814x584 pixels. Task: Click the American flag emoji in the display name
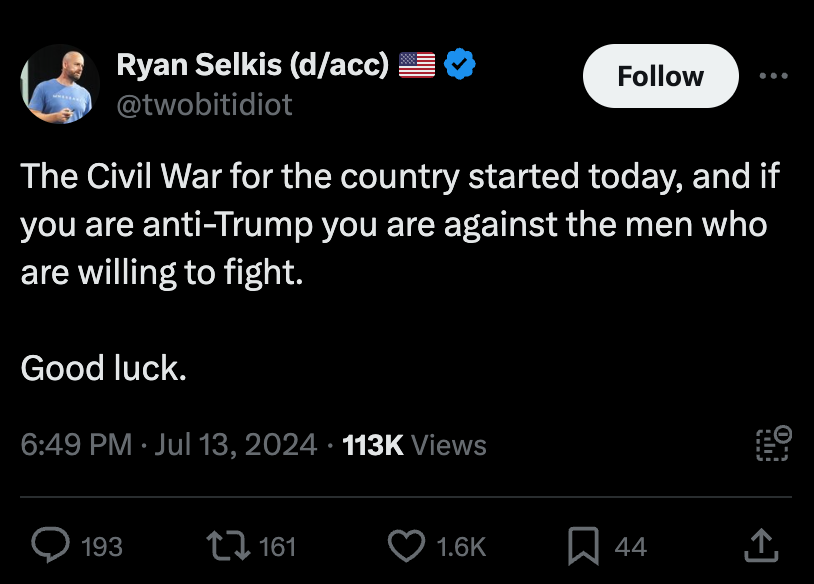416,63
